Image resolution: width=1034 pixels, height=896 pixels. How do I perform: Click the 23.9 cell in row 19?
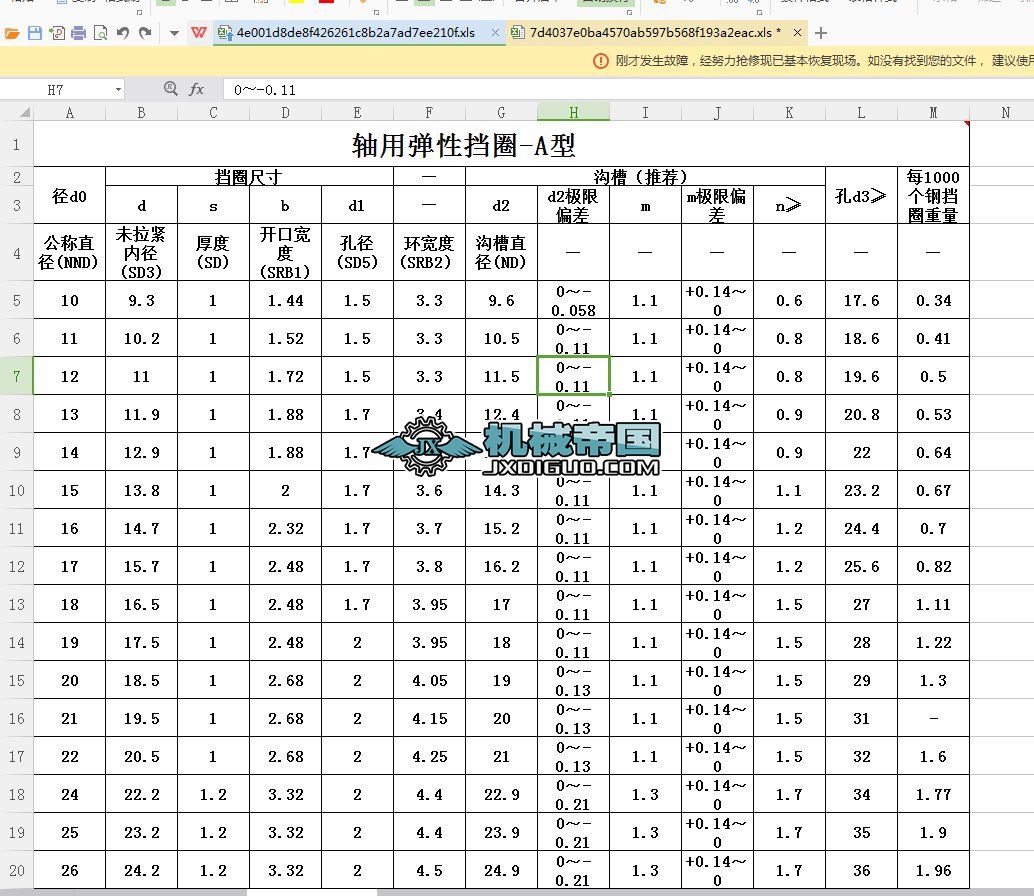tap(501, 833)
